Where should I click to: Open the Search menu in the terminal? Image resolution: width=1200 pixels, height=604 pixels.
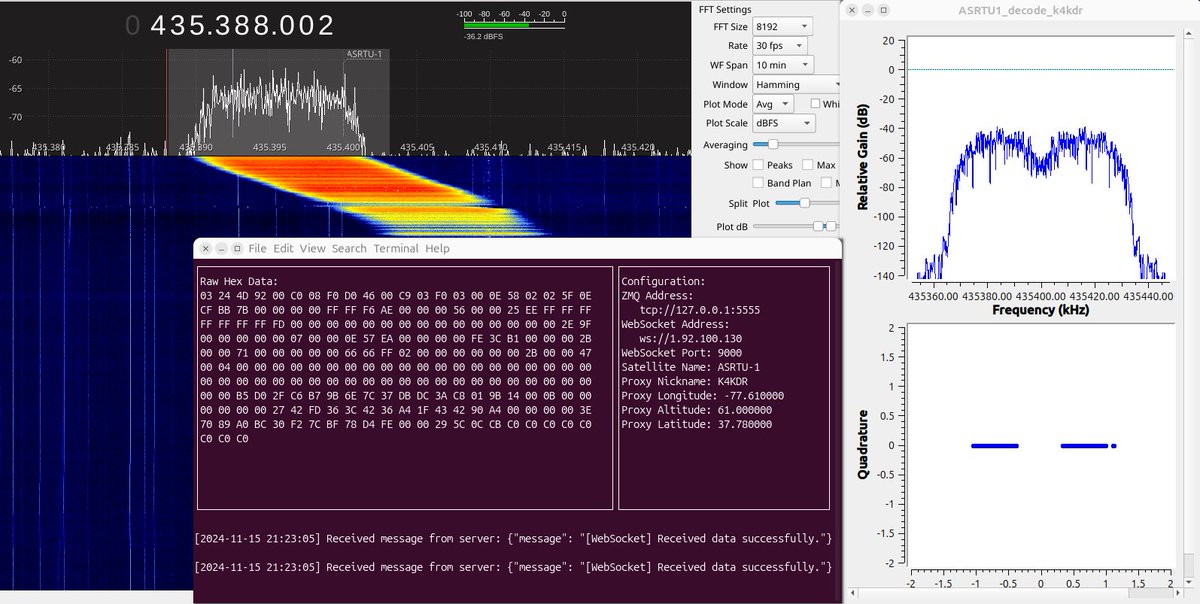tap(349, 248)
